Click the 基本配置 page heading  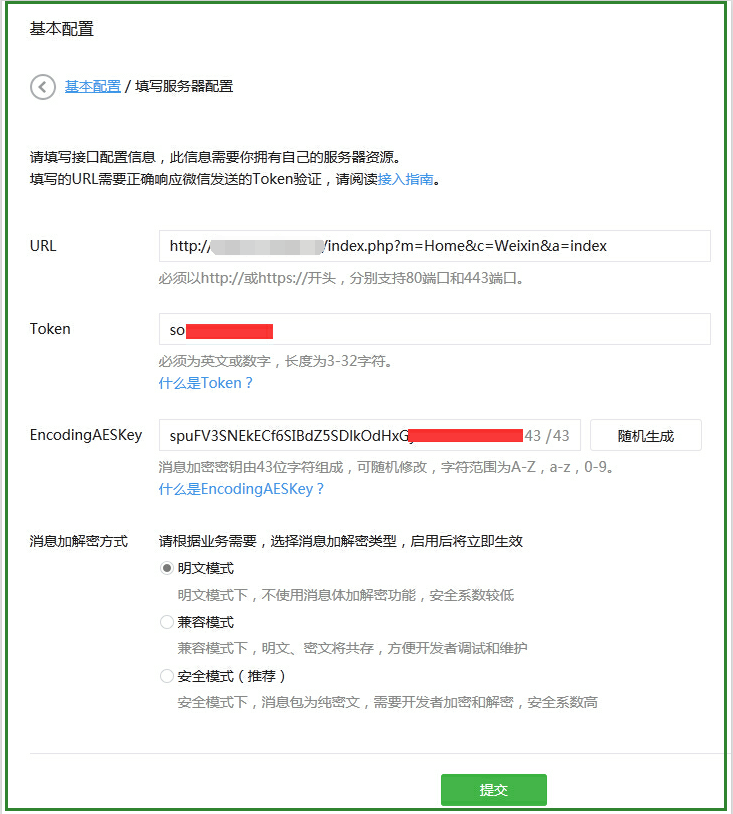[x=62, y=29]
